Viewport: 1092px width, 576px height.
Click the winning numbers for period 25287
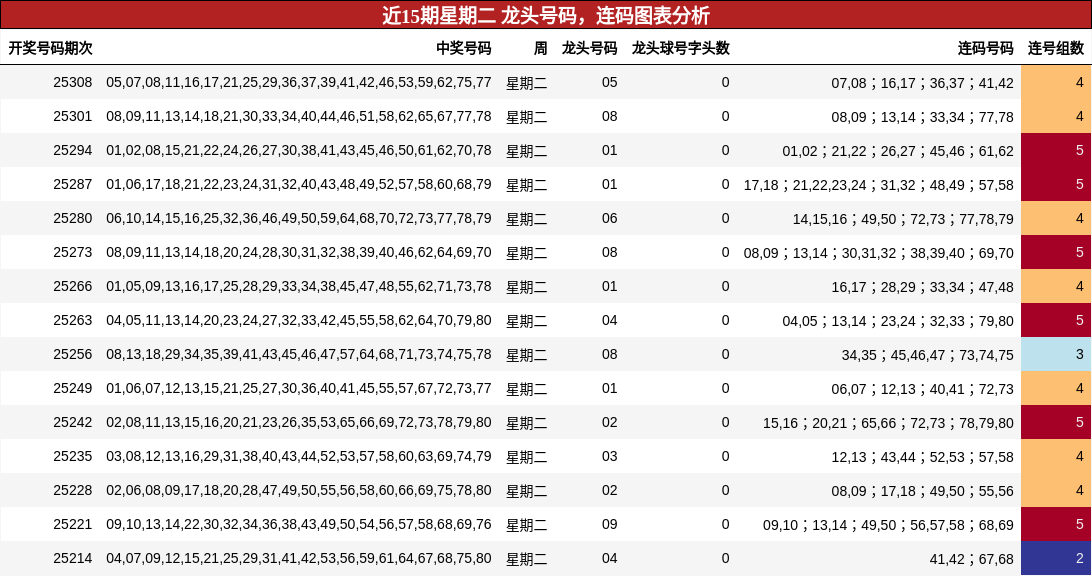pos(299,184)
